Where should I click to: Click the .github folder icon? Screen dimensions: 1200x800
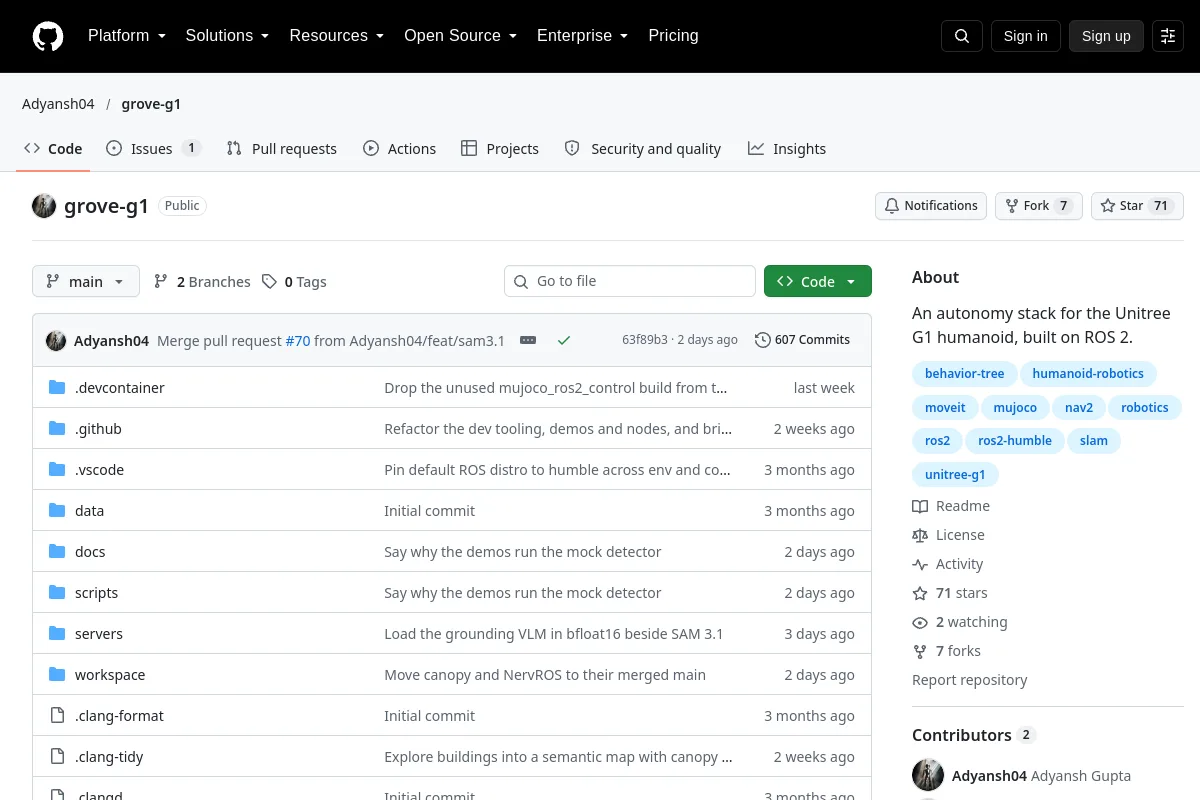point(57,429)
